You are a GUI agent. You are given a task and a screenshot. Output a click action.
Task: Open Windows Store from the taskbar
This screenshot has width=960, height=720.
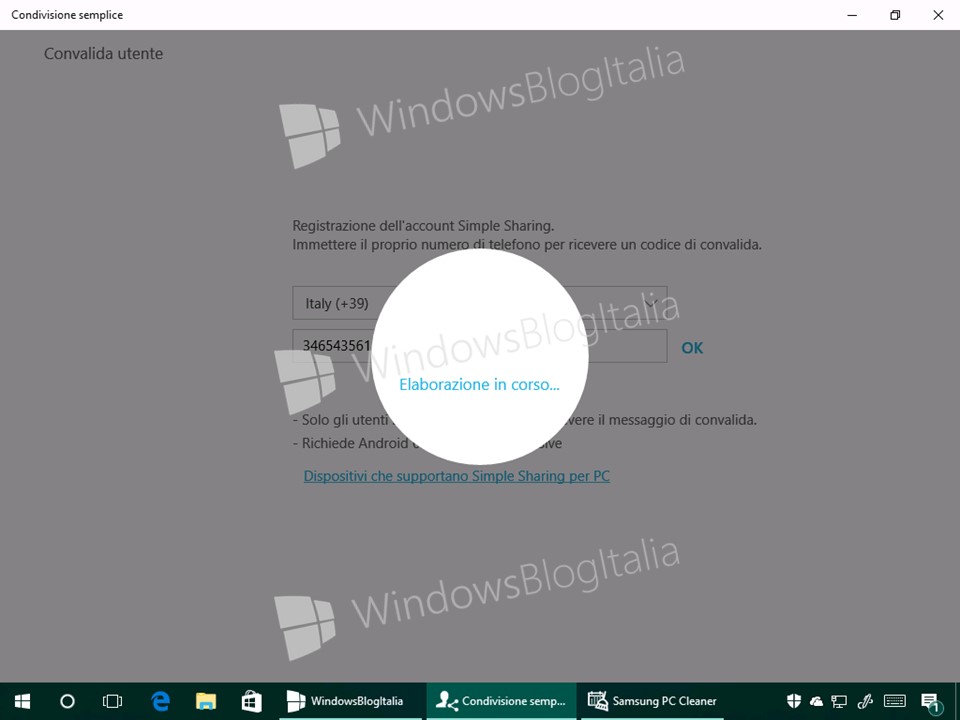click(252, 701)
